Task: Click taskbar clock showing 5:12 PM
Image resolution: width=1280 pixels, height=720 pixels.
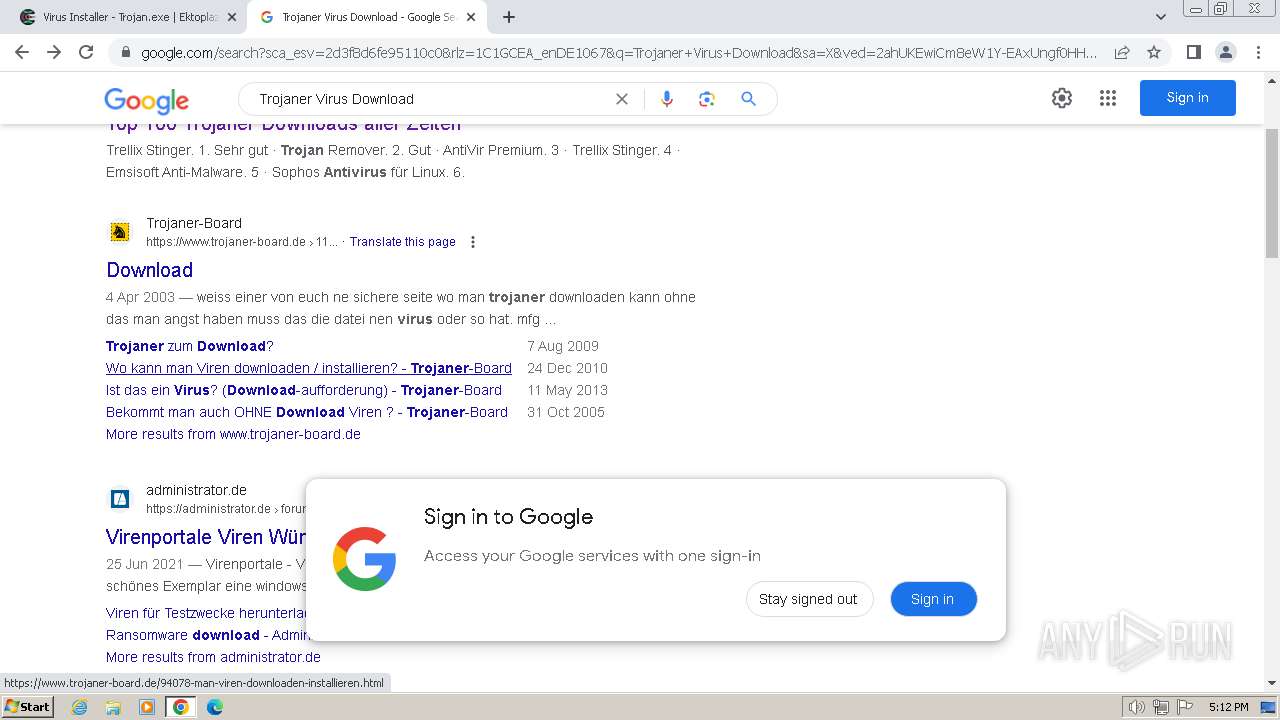Action: 1228,707
